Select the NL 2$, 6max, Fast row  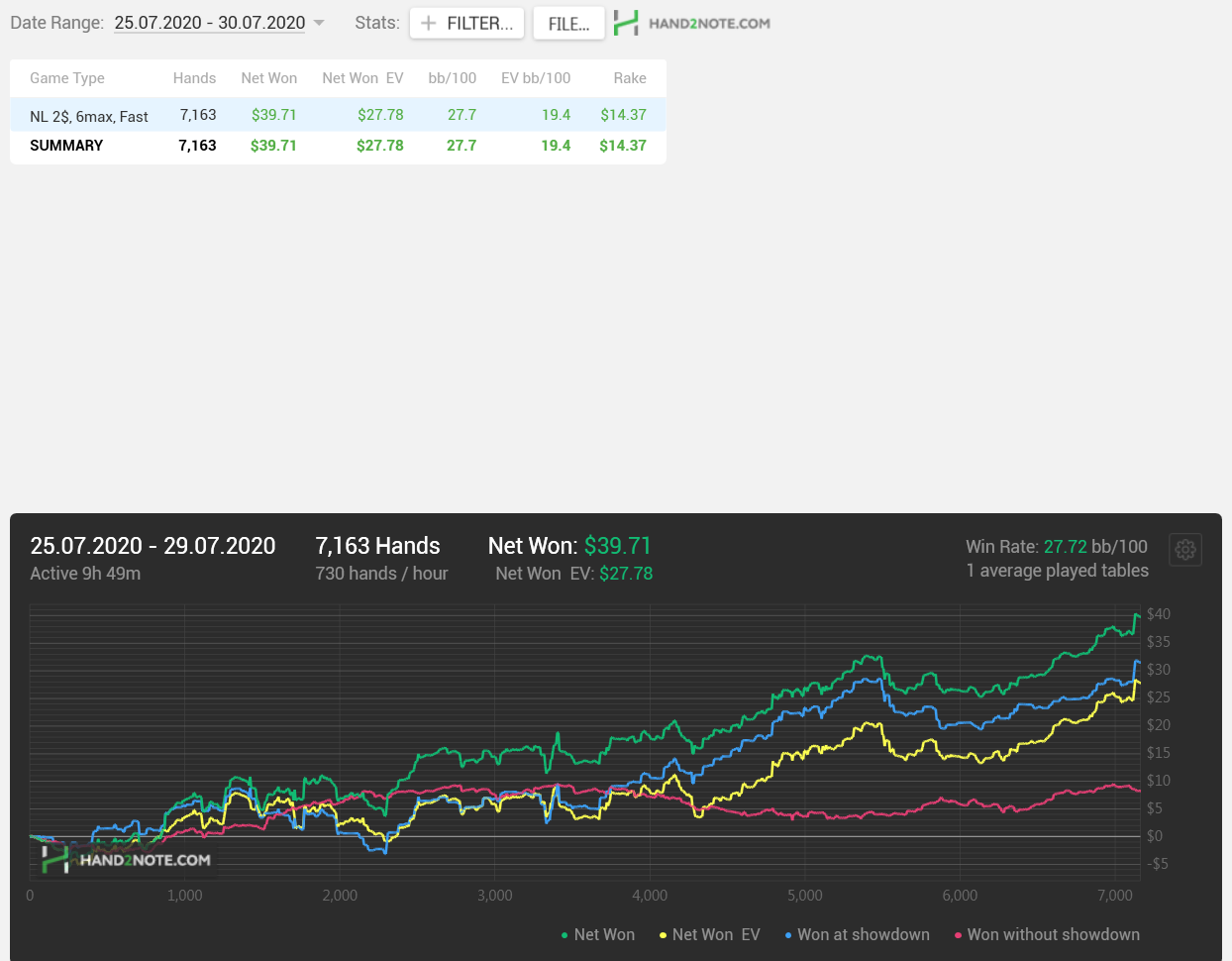[x=338, y=115]
